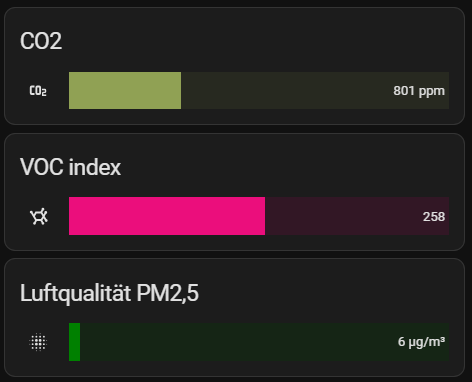Image resolution: width=472 pixels, height=382 pixels.
Task: Click the green filled PM2,5 bar
Action: tap(74, 342)
